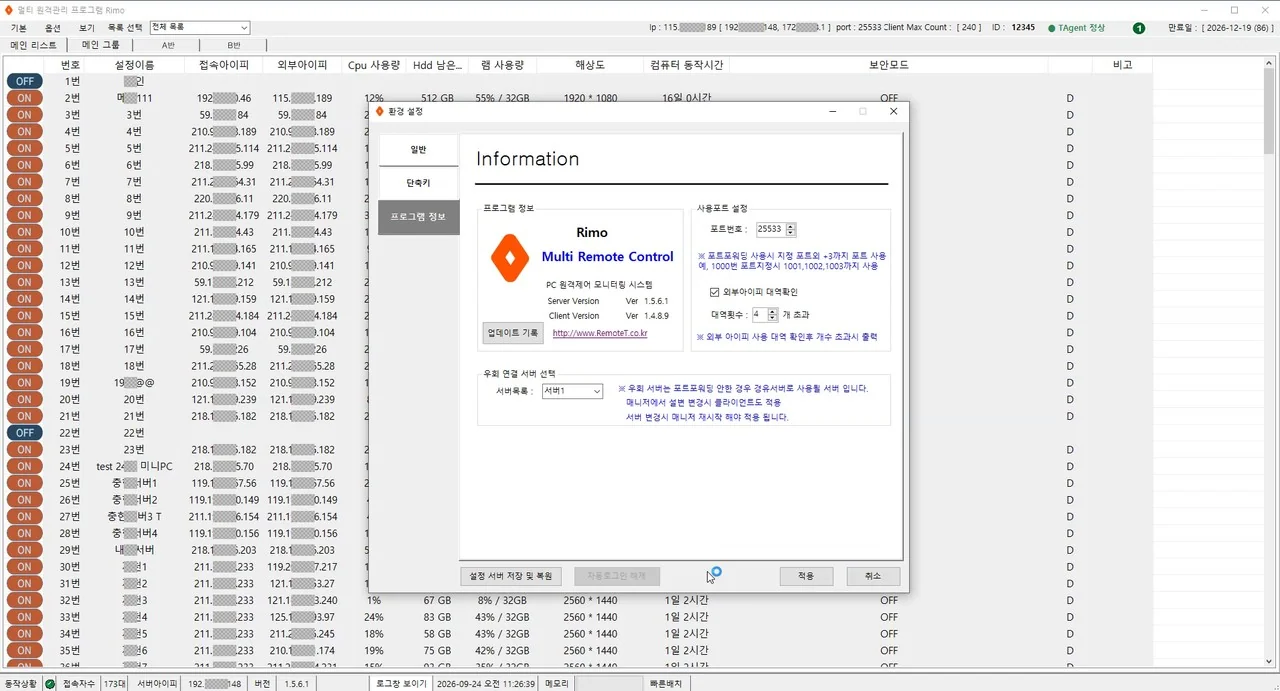This screenshot has height=691, width=1280.
Task: Decrease the 포트번호 spinner value
Action: point(791,233)
